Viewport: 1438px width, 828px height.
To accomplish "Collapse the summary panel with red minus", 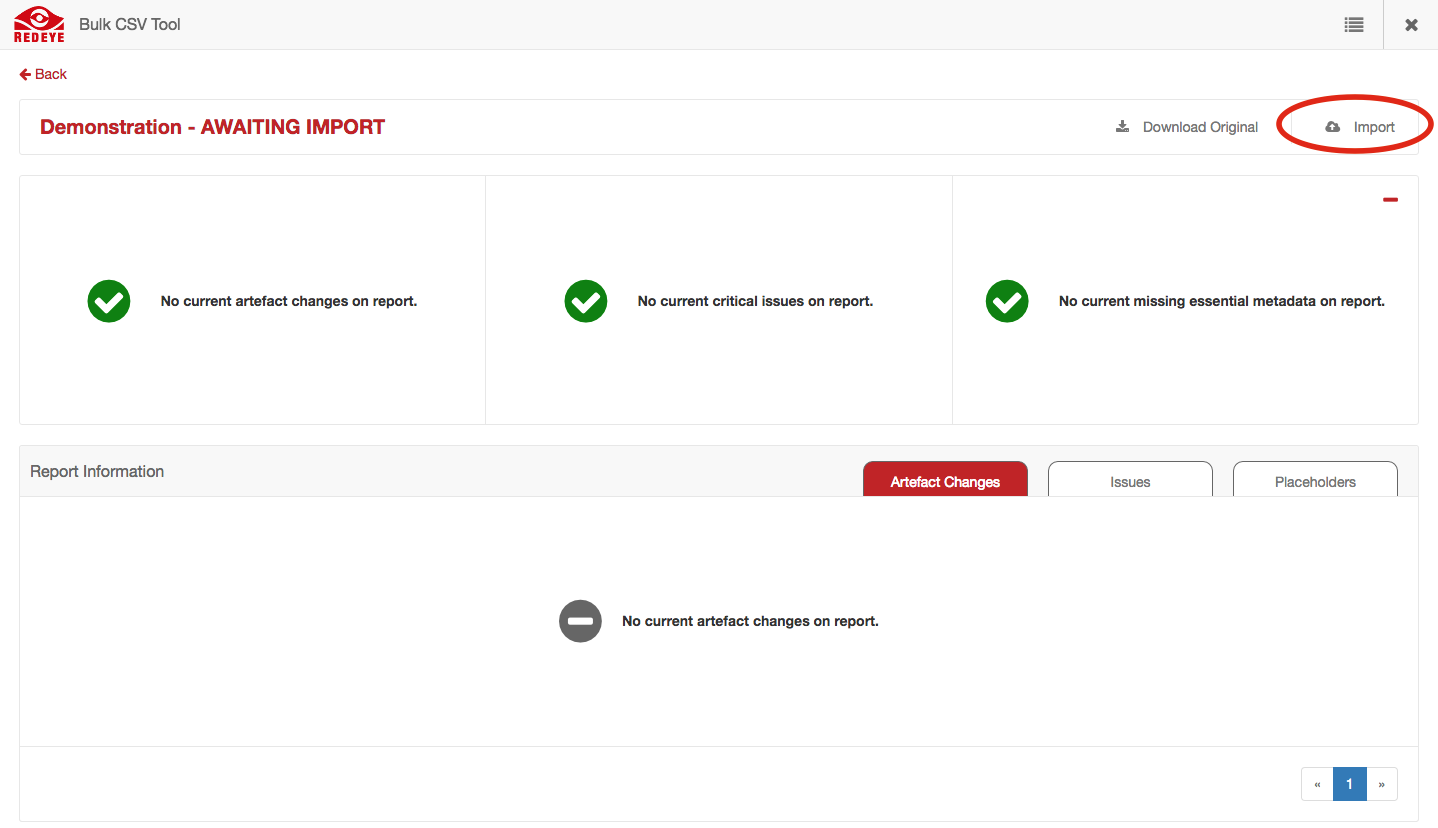I will [x=1390, y=200].
